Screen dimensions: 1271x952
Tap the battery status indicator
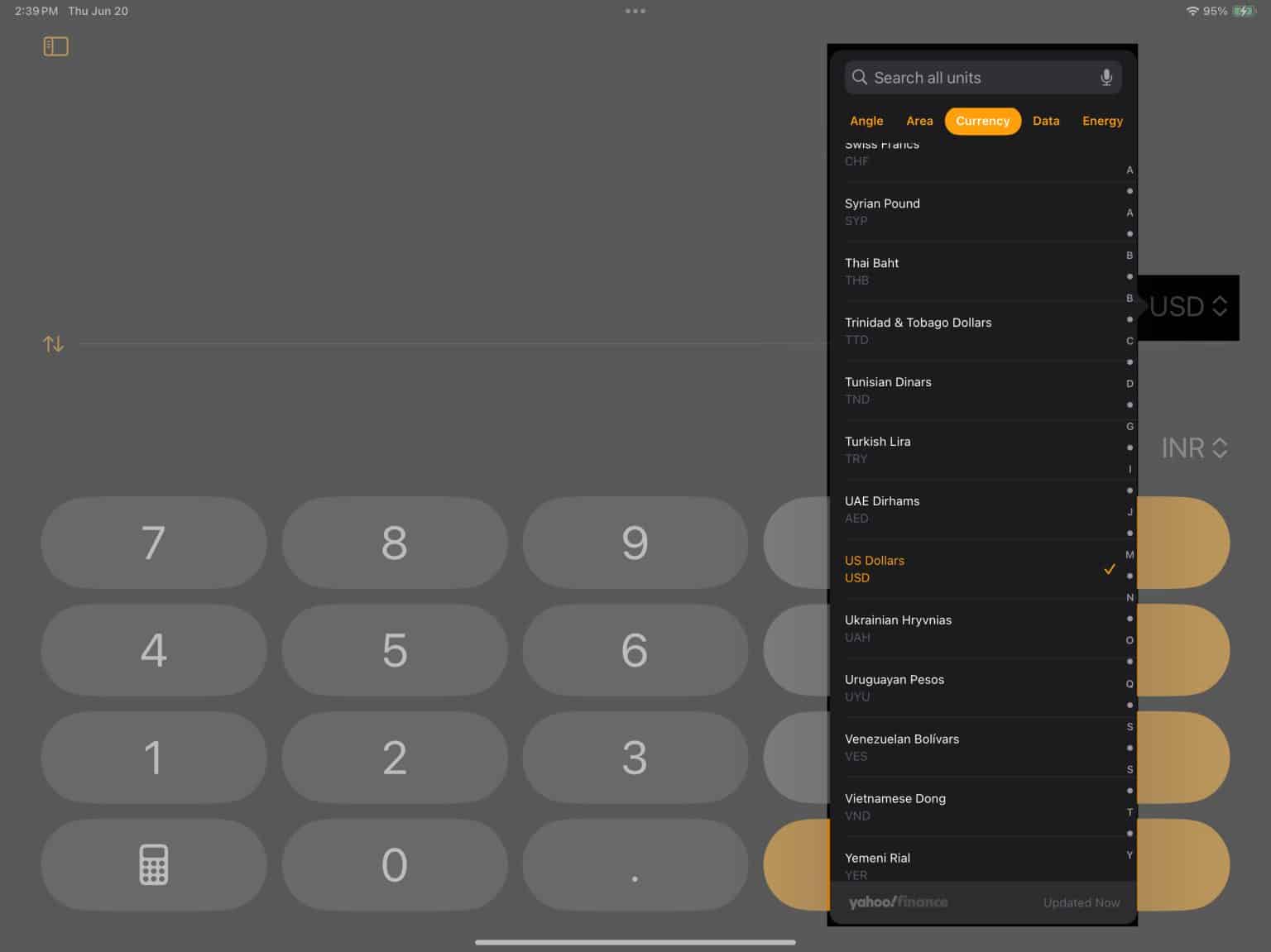tap(1243, 12)
